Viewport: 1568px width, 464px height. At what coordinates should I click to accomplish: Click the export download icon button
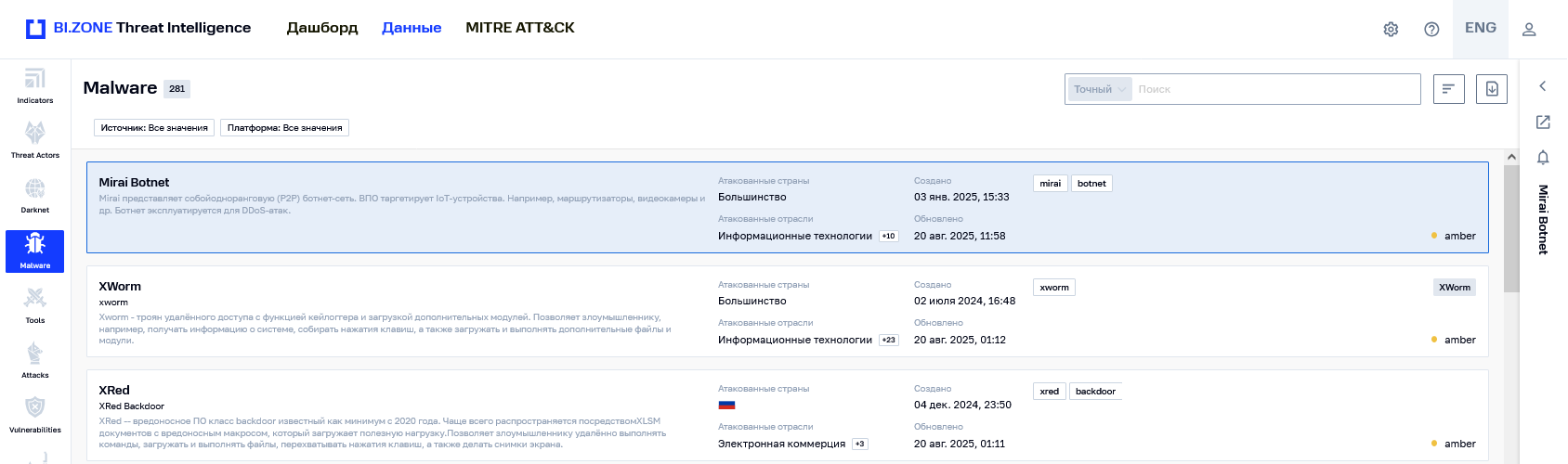coord(1492,89)
